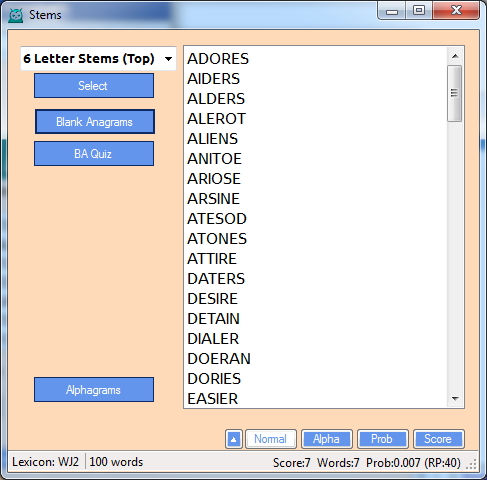Screen dimensions: 487x480
Task: Click the Select button
Action: point(94,86)
